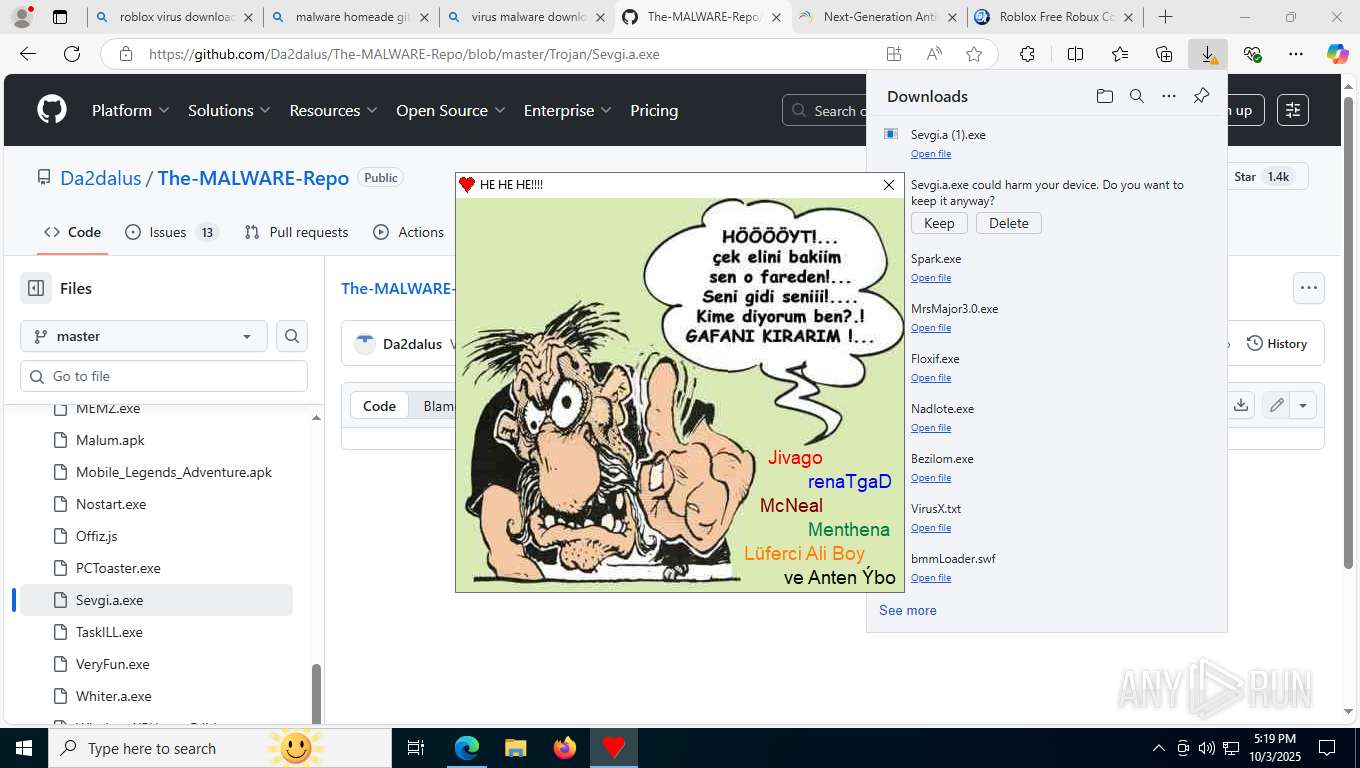
Task: View file History
Action: (1277, 344)
